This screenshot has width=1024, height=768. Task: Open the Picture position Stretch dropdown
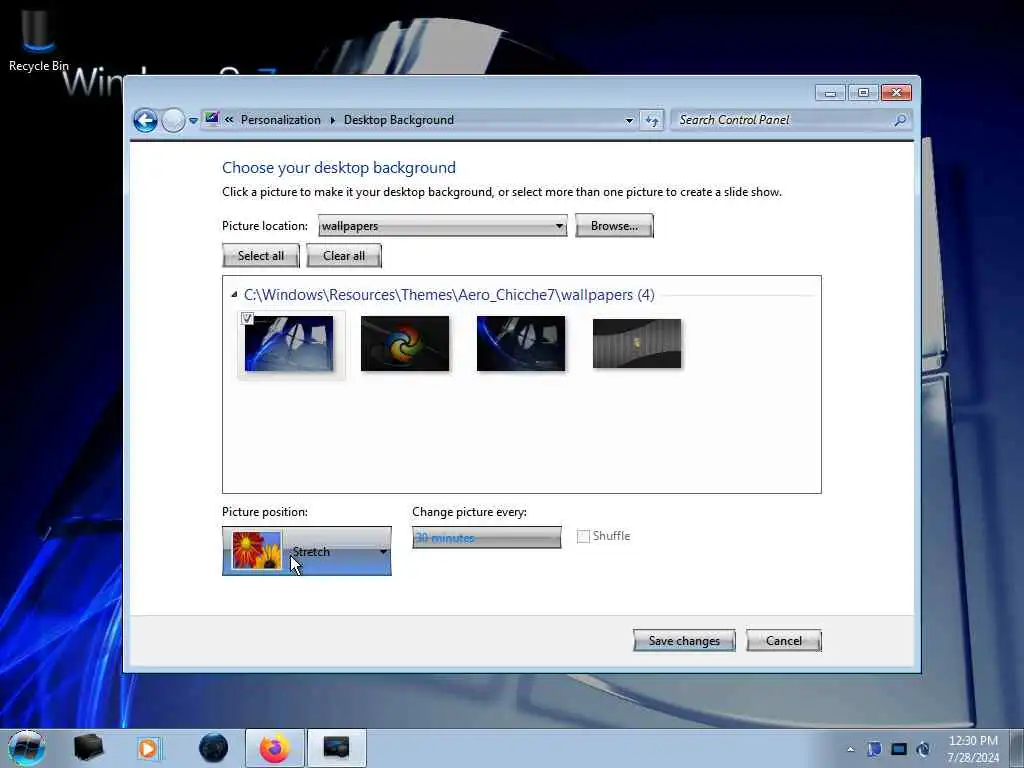pyautogui.click(x=307, y=551)
